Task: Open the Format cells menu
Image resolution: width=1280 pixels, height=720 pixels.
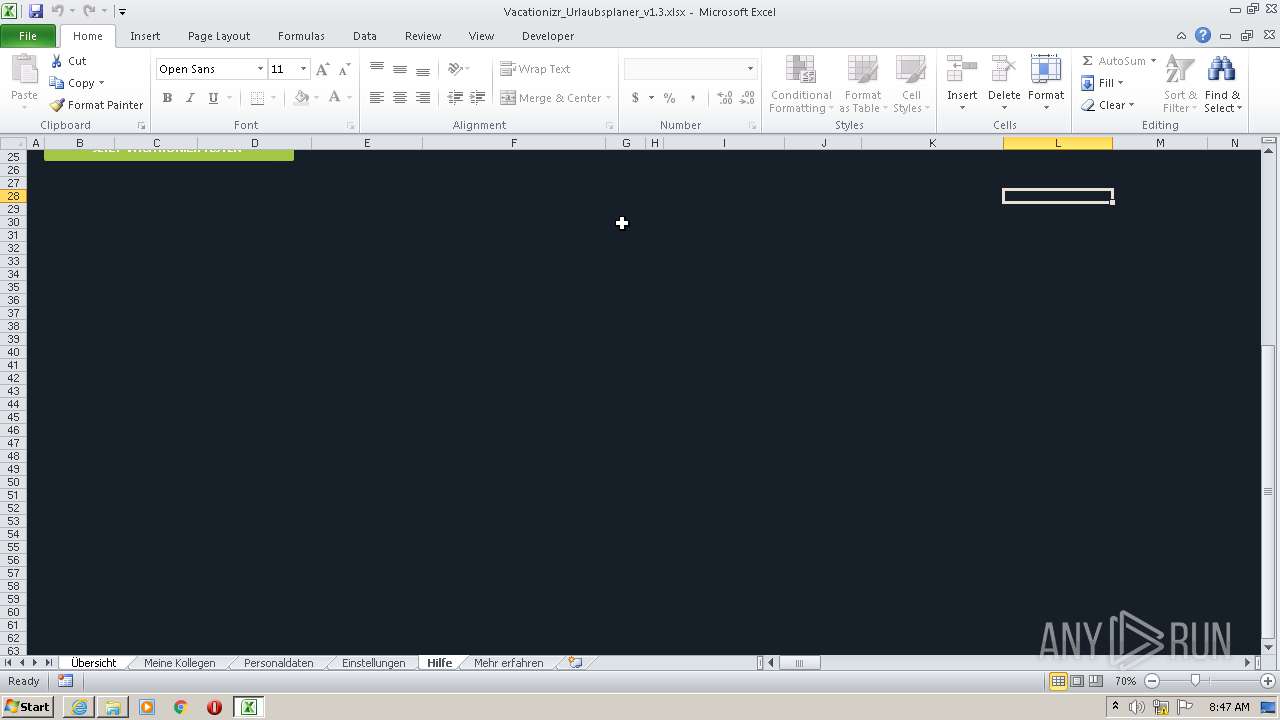Action: pos(1046,84)
